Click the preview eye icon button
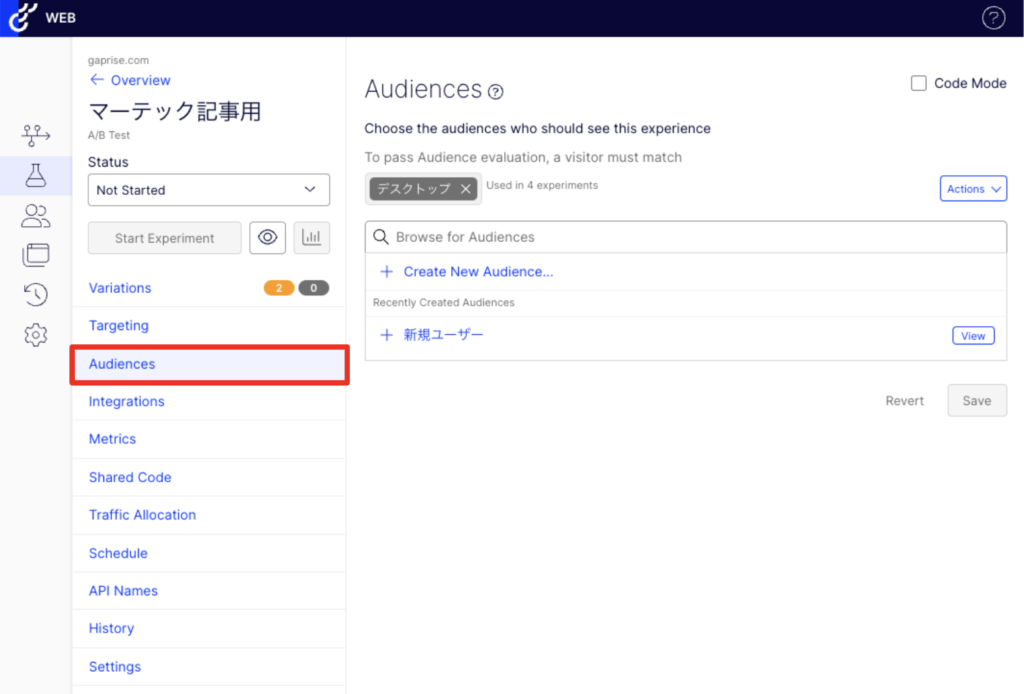This screenshot has height=694, width=1024. coord(267,238)
